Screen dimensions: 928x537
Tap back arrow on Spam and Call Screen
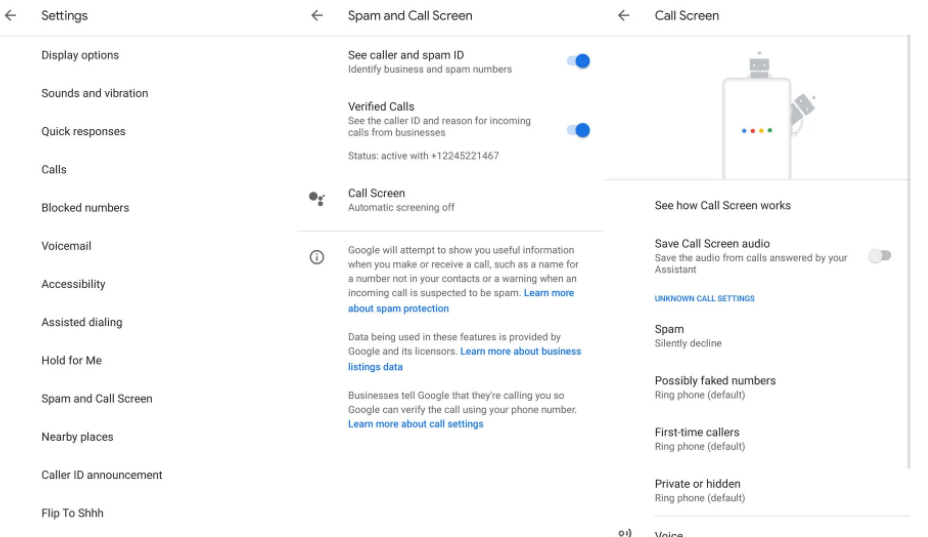tap(317, 15)
